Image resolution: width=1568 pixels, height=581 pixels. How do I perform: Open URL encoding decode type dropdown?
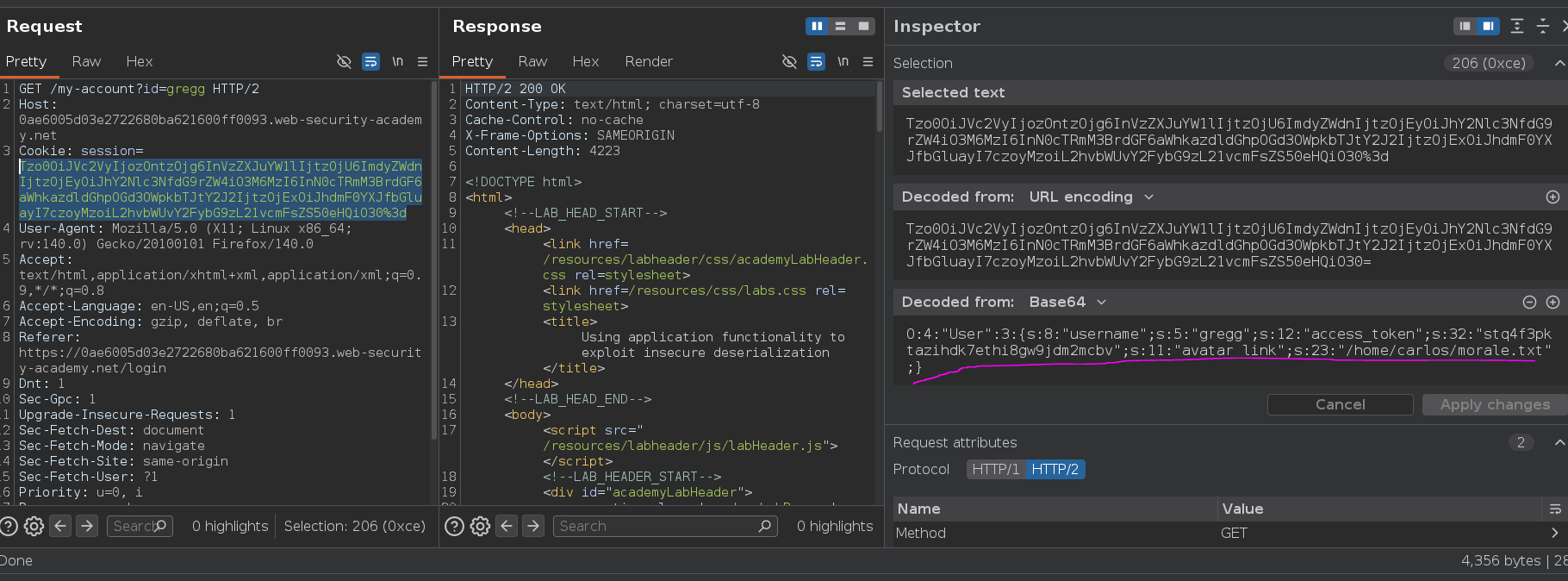(1091, 197)
